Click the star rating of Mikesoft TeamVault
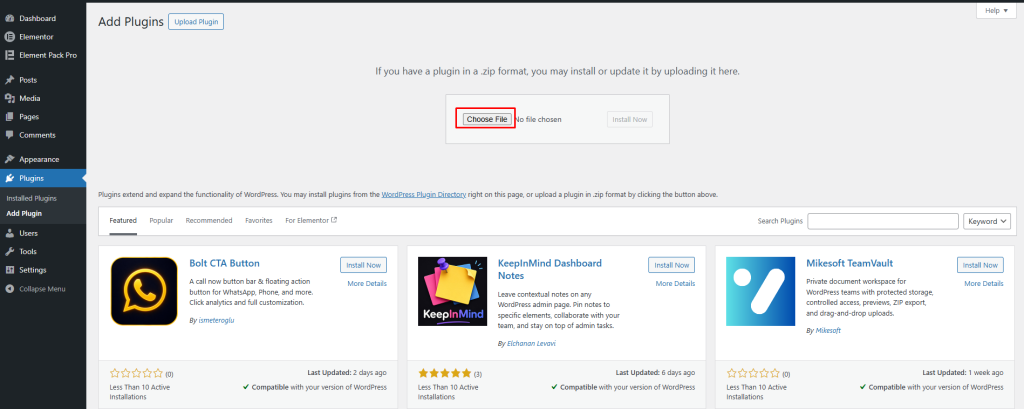Image resolution: width=1024 pixels, height=409 pixels. pos(753,374)
